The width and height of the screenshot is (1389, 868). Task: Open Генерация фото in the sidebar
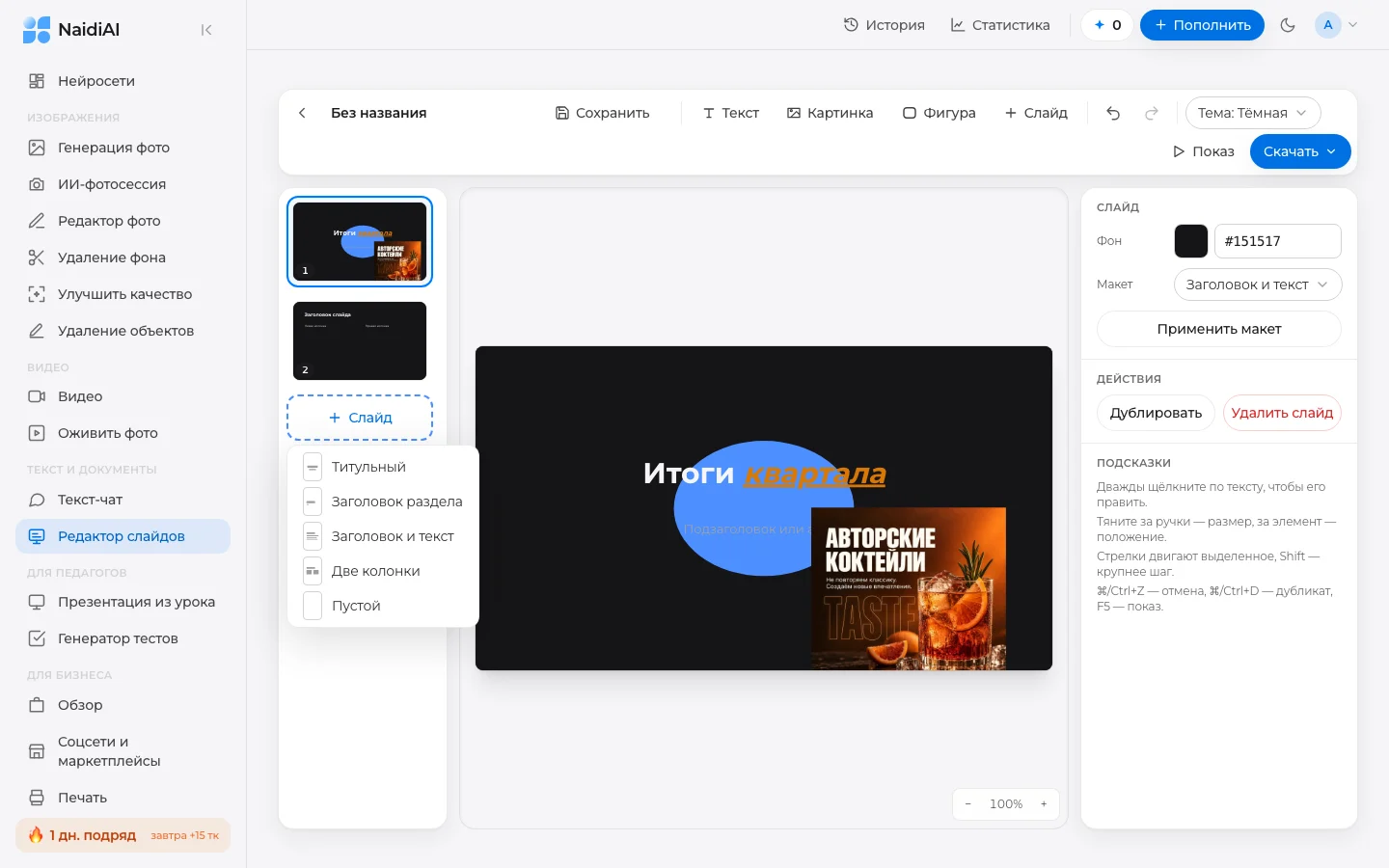pyautogui.click(x=123, y=148)
